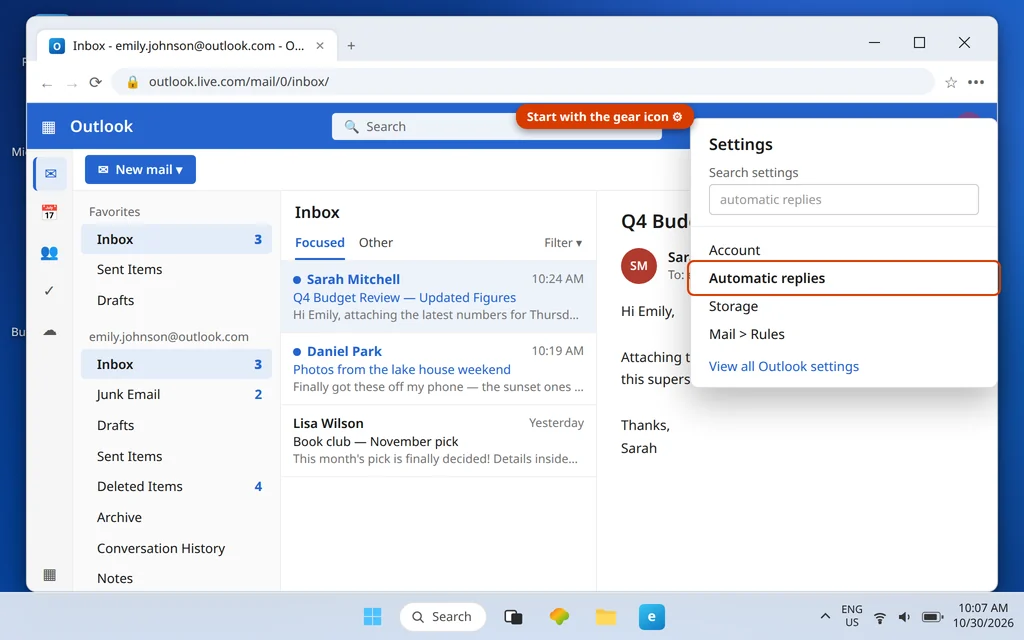The height and width of the screenshot is (640, 1024).
Task: Select Inbox under Favorites
Action: click(176, 240)
